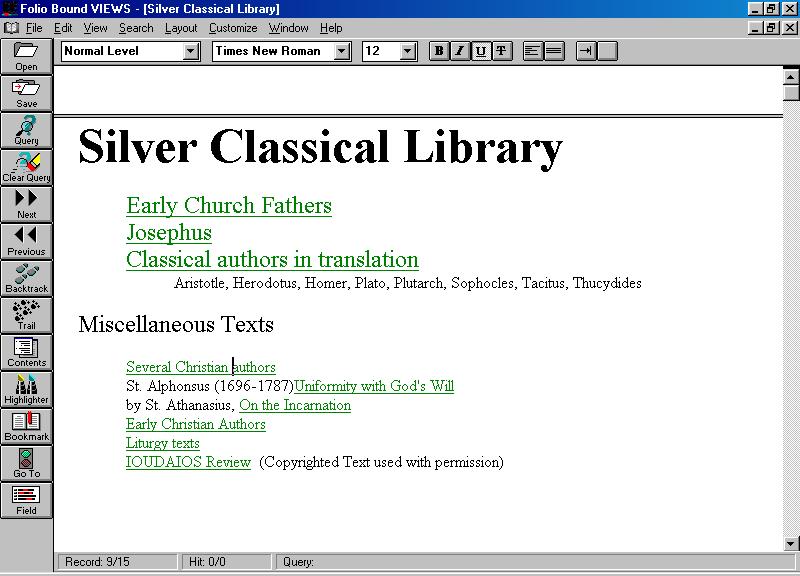
Task: Click the align left icon
Action: pyautogui.click(x=533, y=51)
